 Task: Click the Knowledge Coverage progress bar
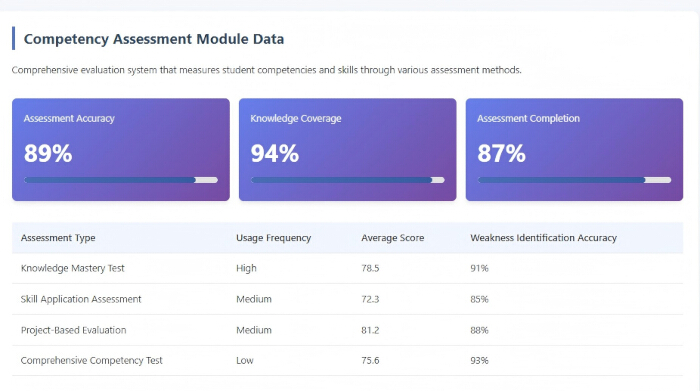348,180
